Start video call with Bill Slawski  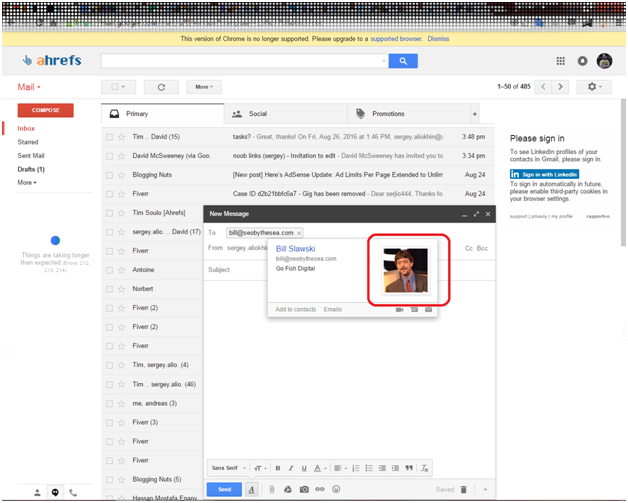pos(399,310)
